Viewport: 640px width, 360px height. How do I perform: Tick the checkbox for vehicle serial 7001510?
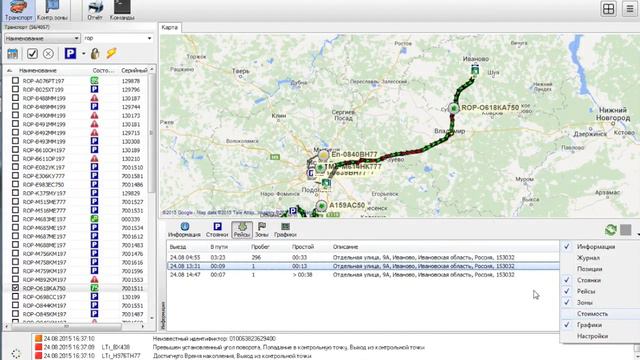[16, 167]
